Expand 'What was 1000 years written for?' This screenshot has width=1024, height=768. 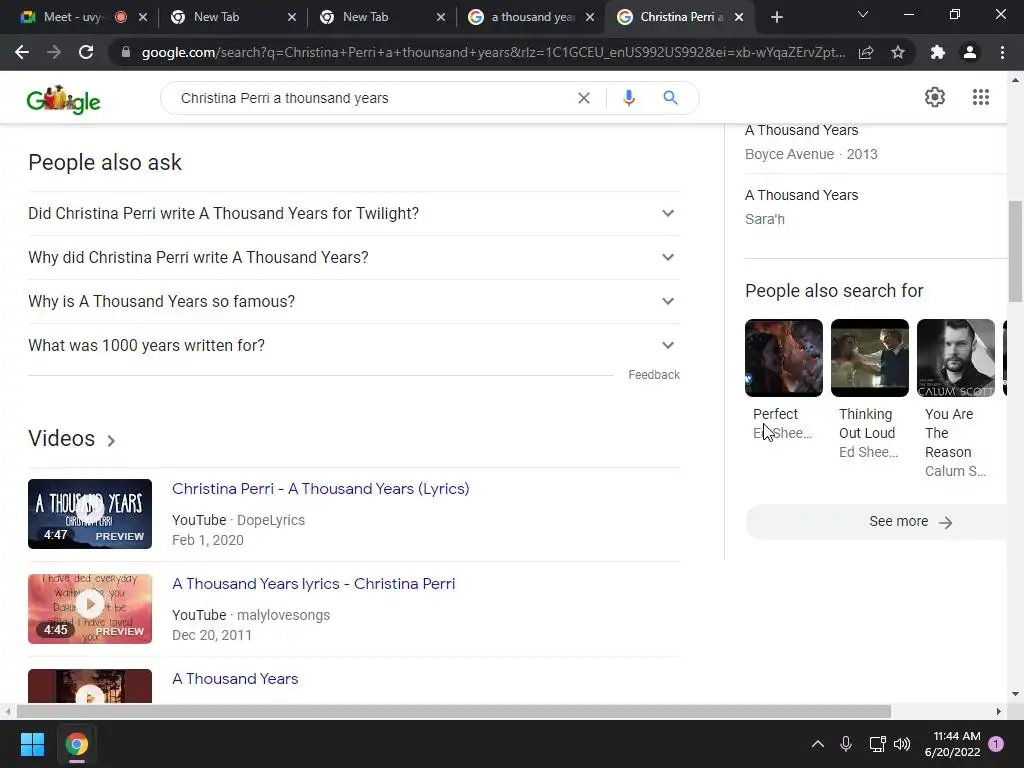click(354, 345)
